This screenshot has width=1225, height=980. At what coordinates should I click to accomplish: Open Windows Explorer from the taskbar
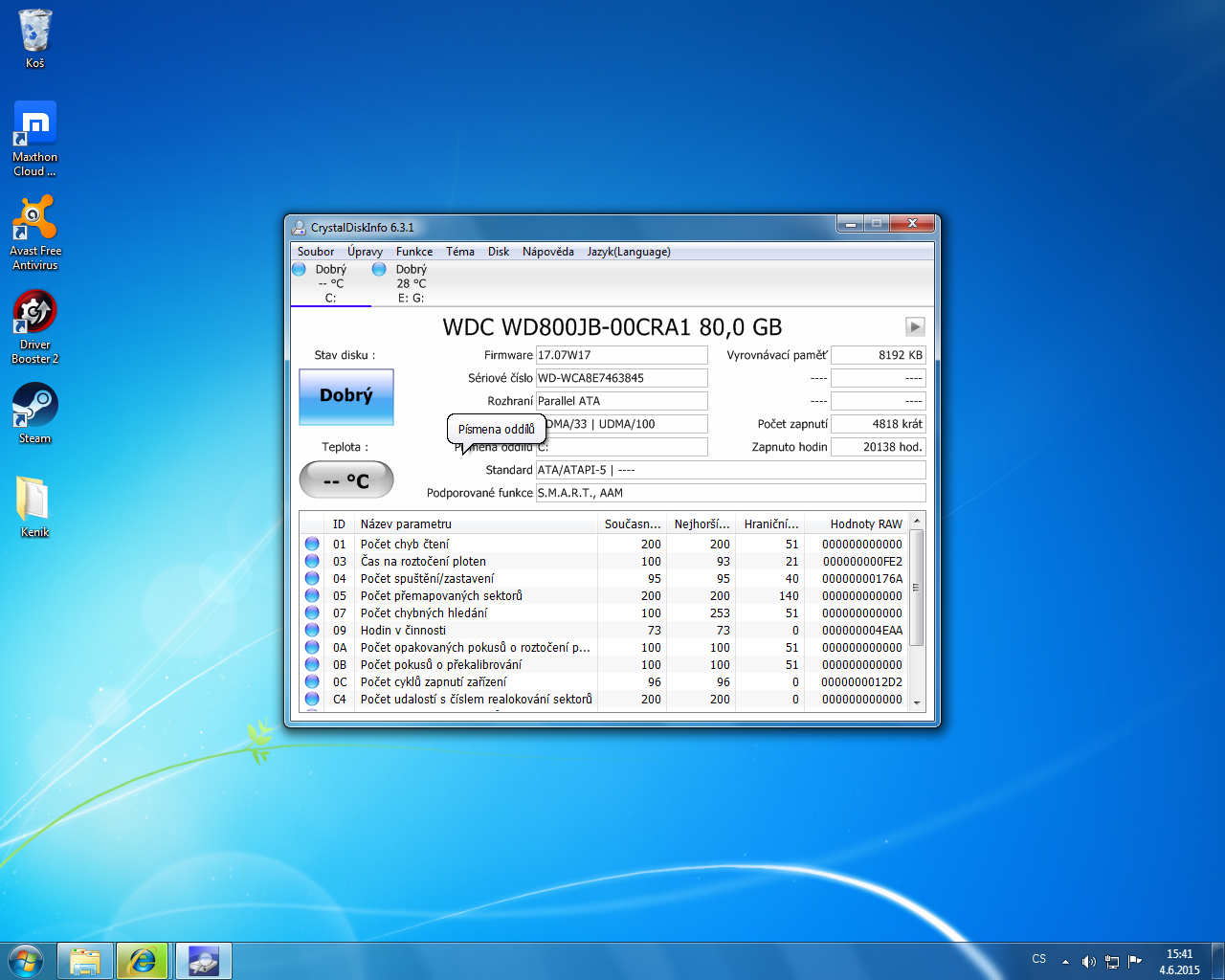[85, 961]
